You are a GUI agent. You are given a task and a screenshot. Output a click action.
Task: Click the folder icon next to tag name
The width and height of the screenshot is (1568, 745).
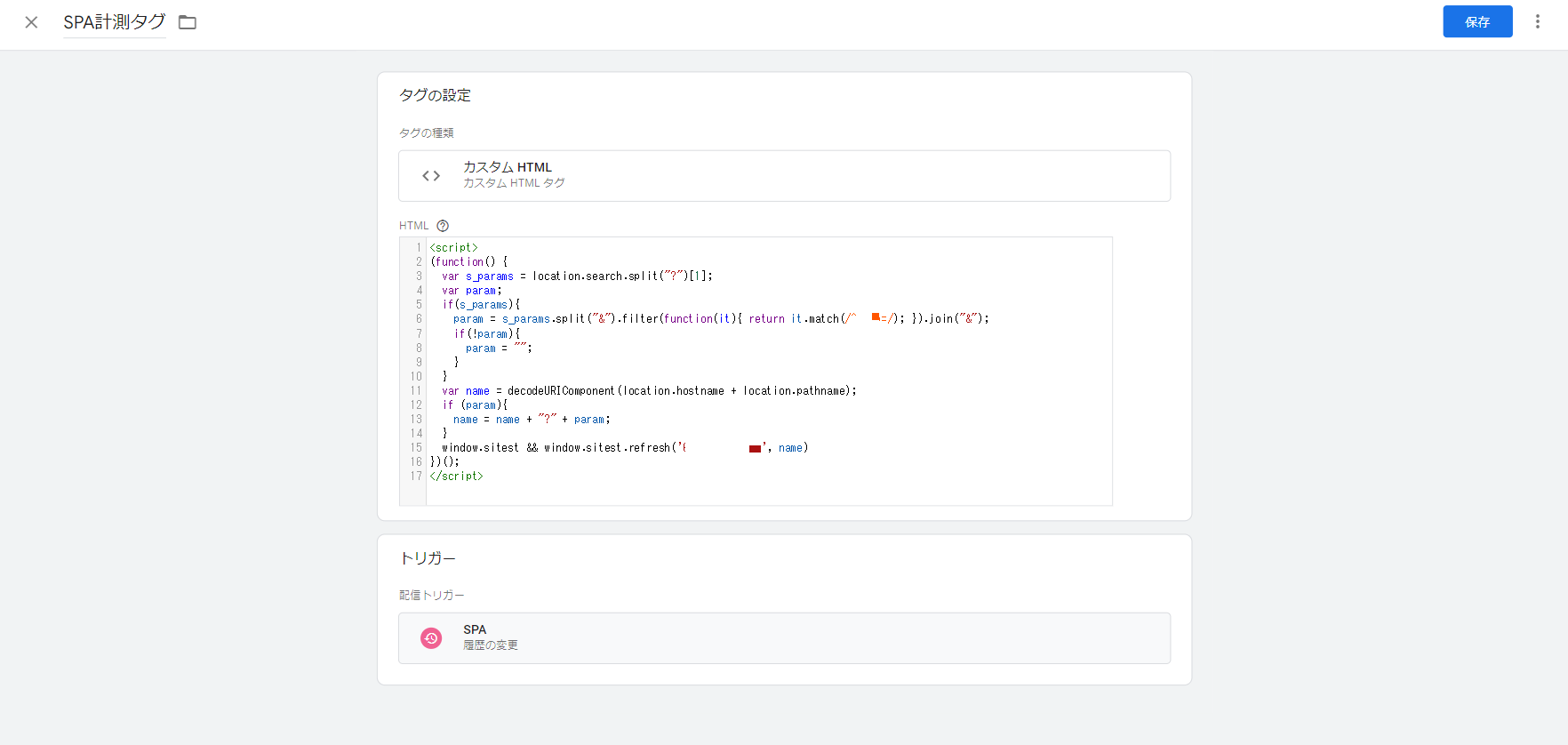[188, 22]
